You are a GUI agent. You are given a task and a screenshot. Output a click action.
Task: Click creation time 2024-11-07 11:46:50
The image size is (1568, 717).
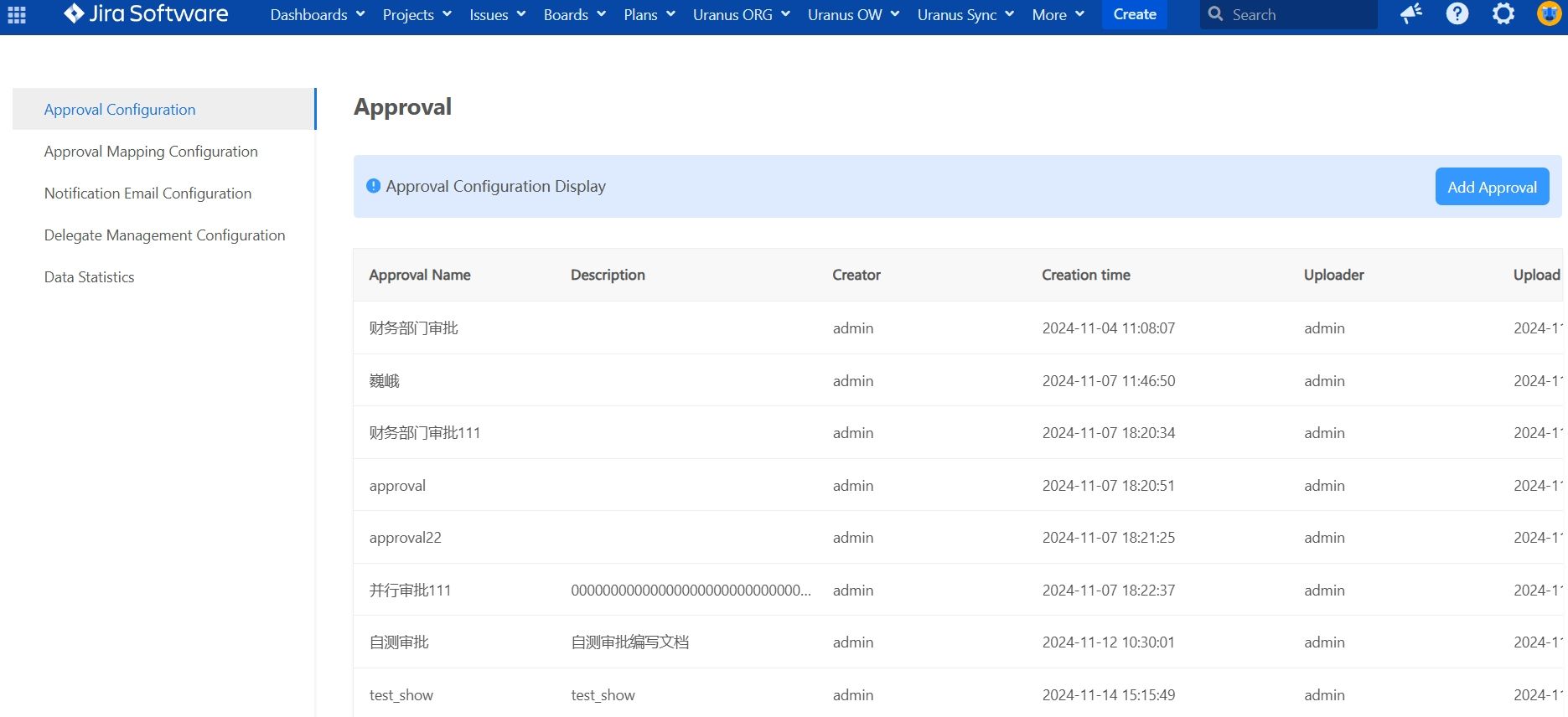[1108, 381]
